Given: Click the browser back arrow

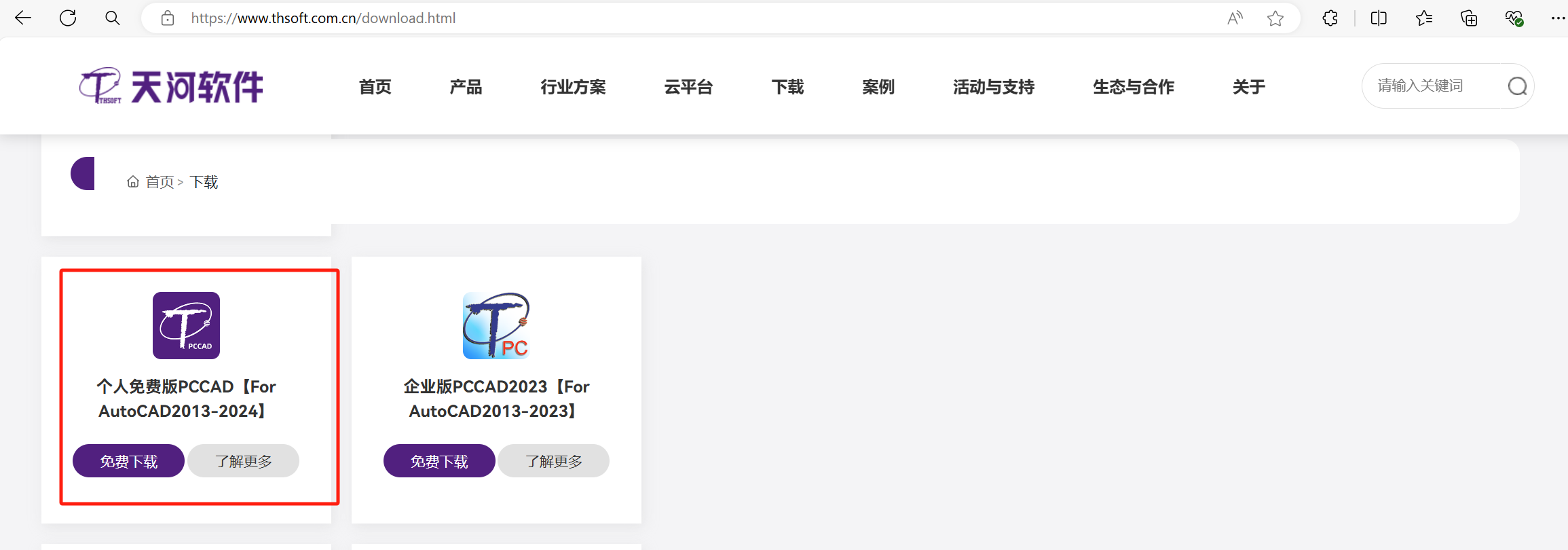Looking at the screenshot, I should [23, 18].
